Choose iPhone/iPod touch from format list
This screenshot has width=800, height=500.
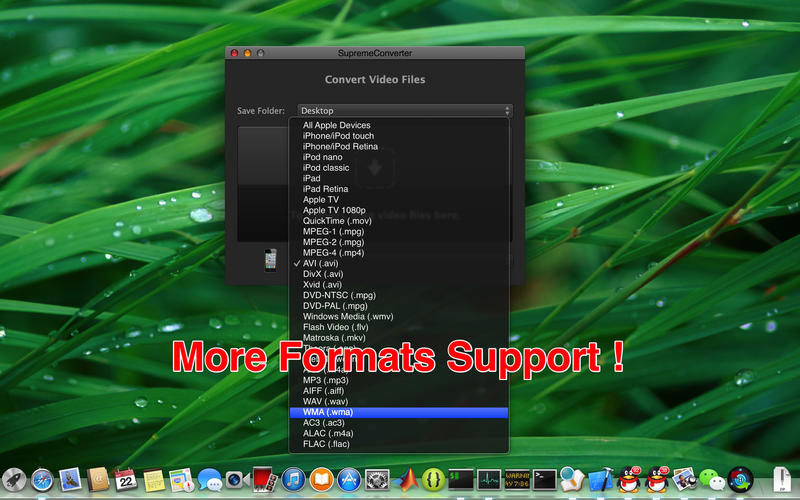(x=399, y=136)
